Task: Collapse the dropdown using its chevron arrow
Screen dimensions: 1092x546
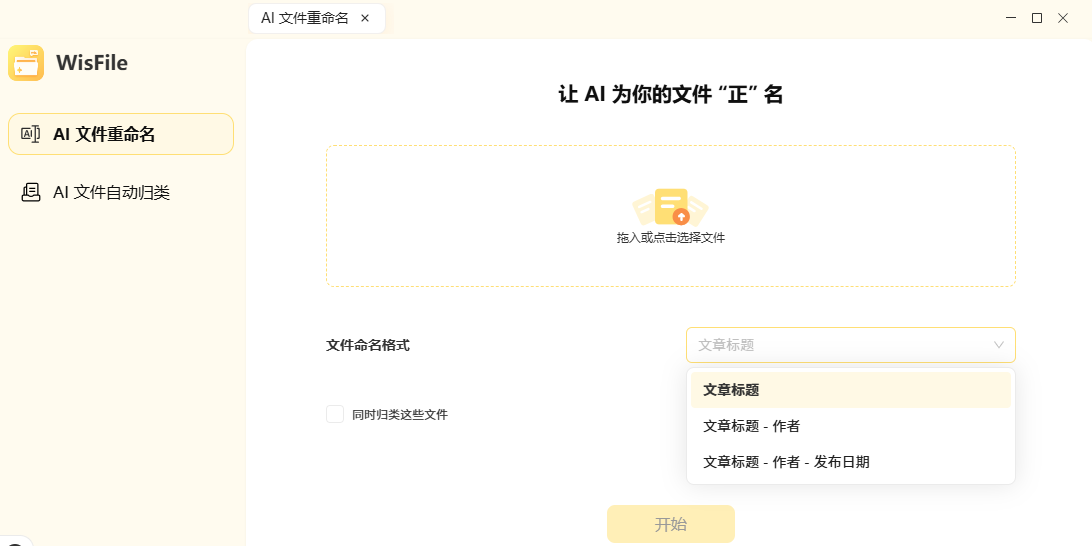Action: (x=998, y=345)
